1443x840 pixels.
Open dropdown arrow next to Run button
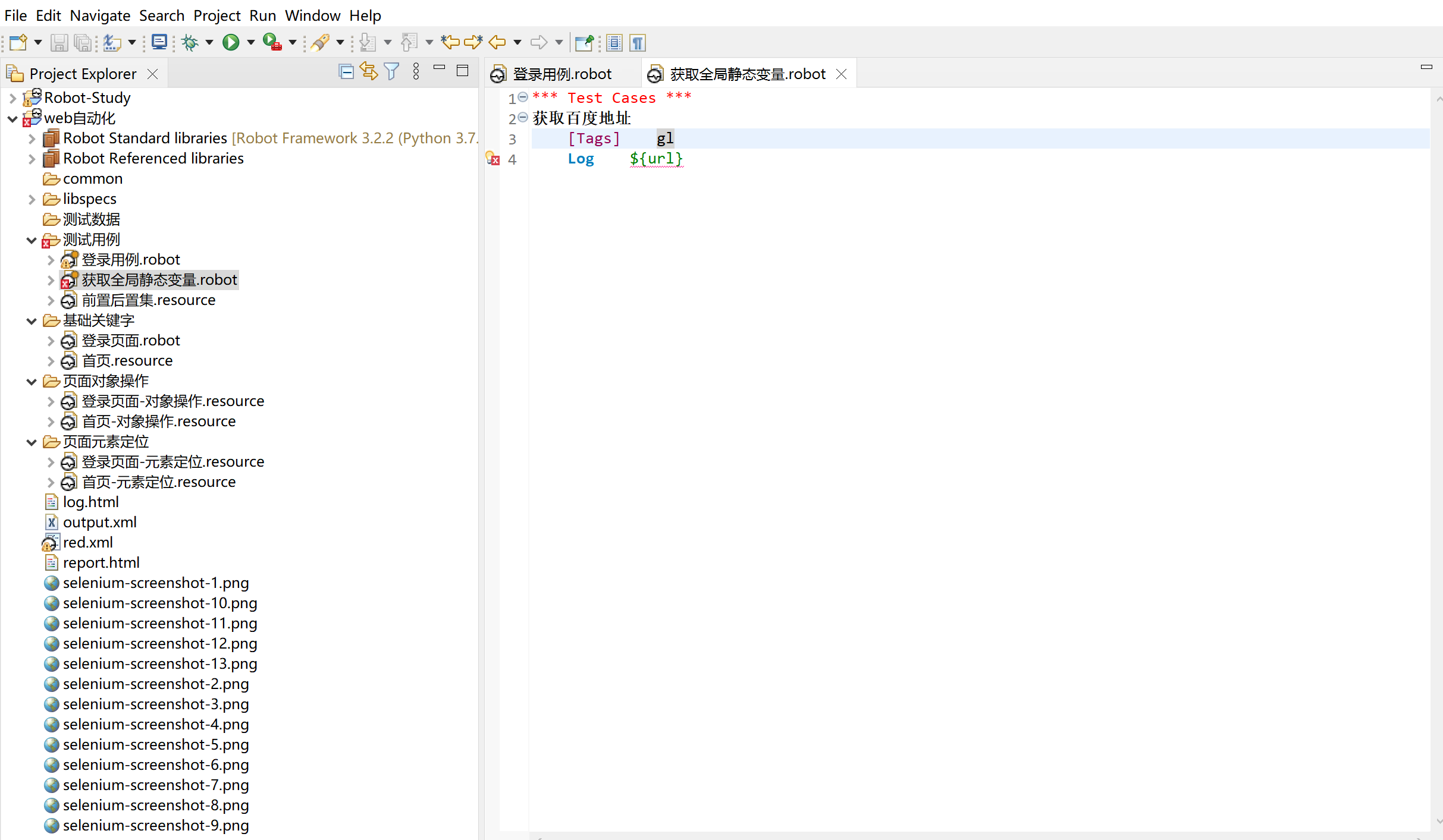point(251,43)
